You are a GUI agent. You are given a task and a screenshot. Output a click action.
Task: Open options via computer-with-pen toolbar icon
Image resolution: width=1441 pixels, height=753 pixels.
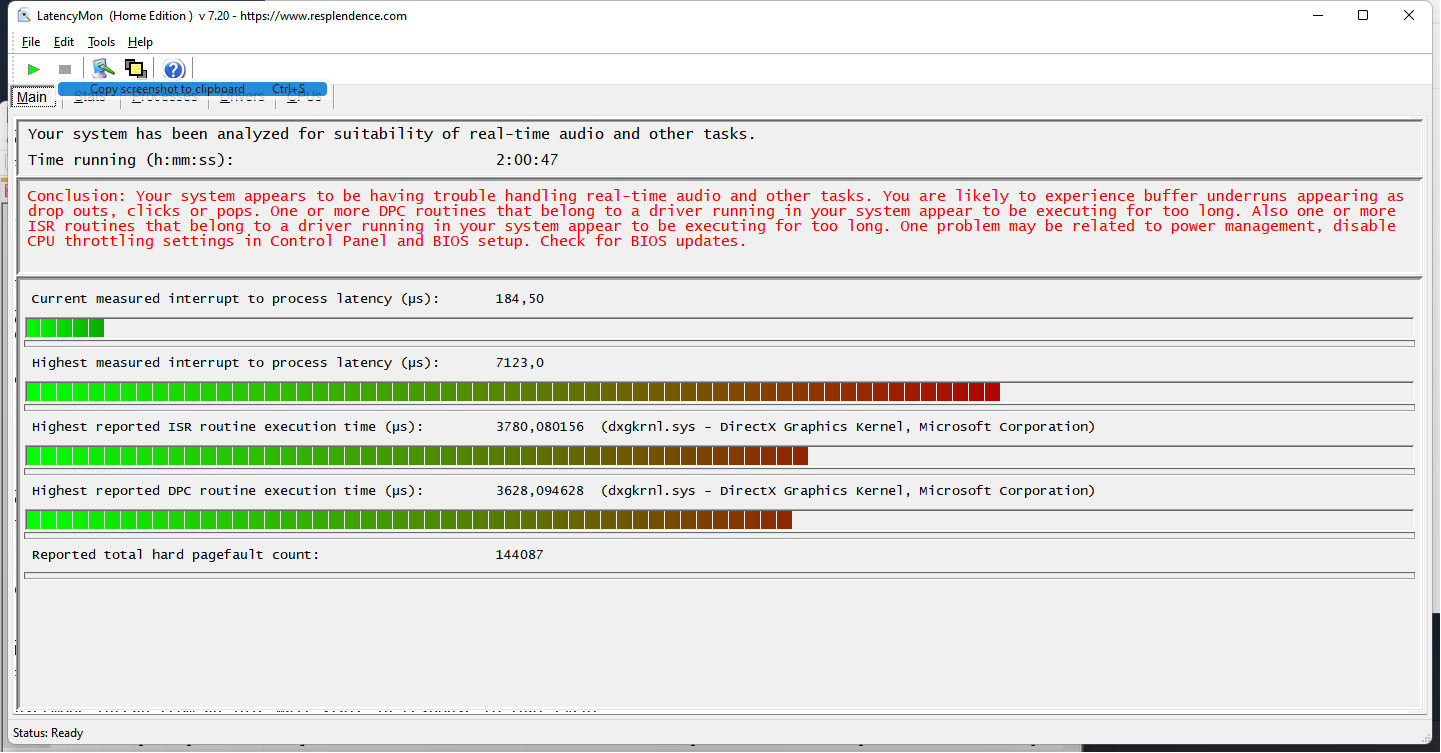tap(103, 69)
